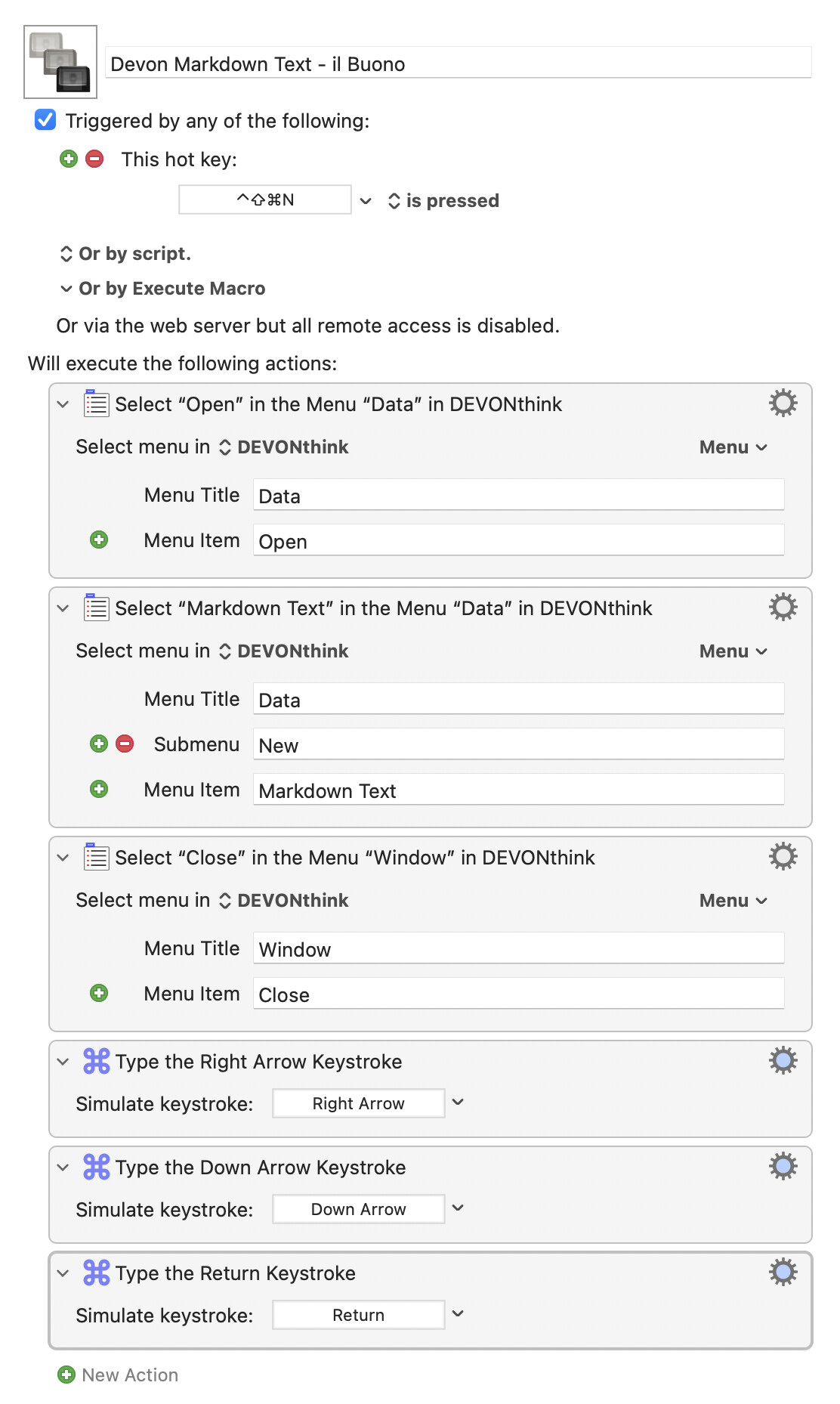
Task: Click the command icon on Down Arrow action
Action: [x=97, y=1167]
